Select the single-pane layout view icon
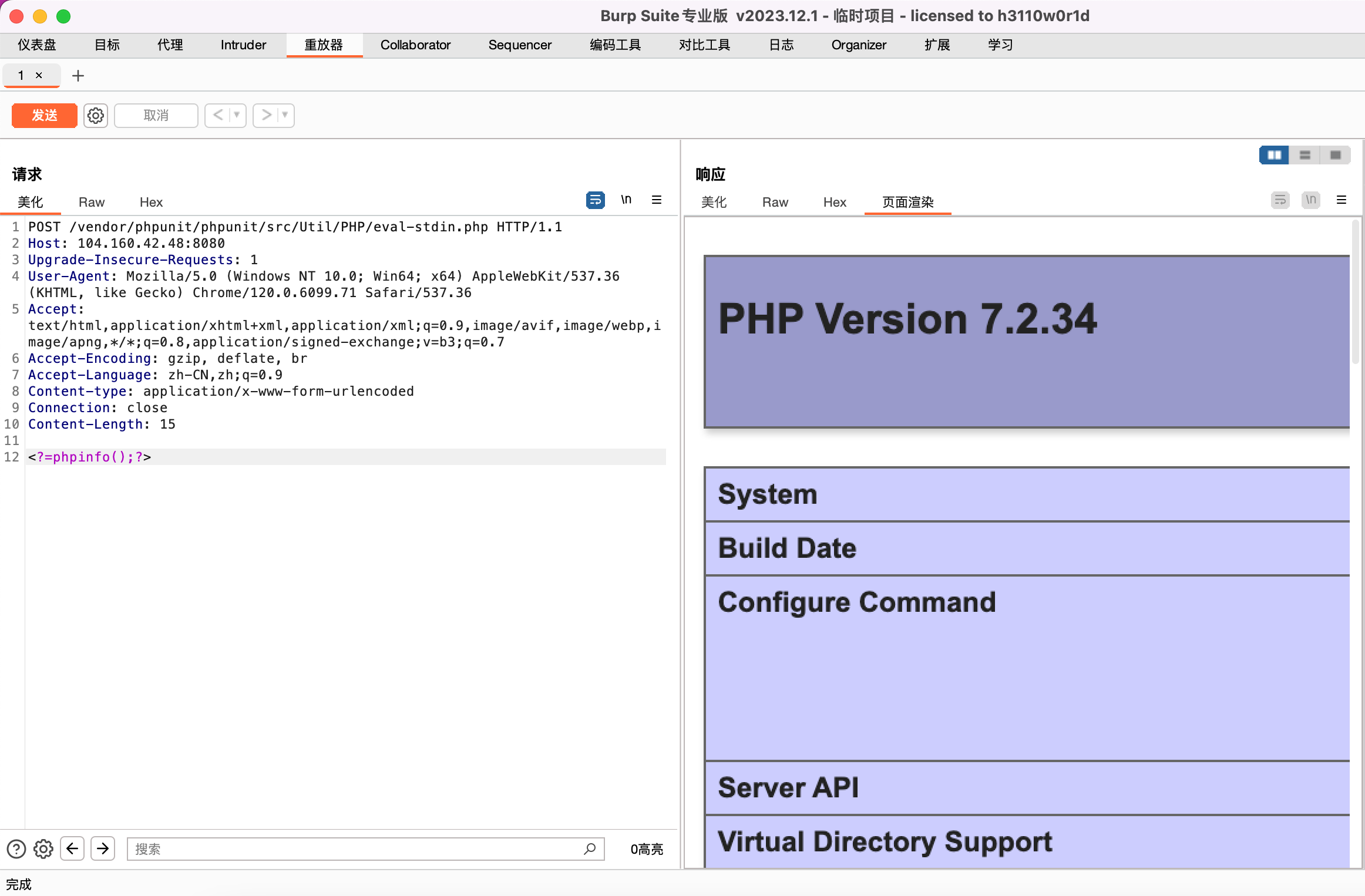Screen dimensions: 1365x896 coord(1336,154)
